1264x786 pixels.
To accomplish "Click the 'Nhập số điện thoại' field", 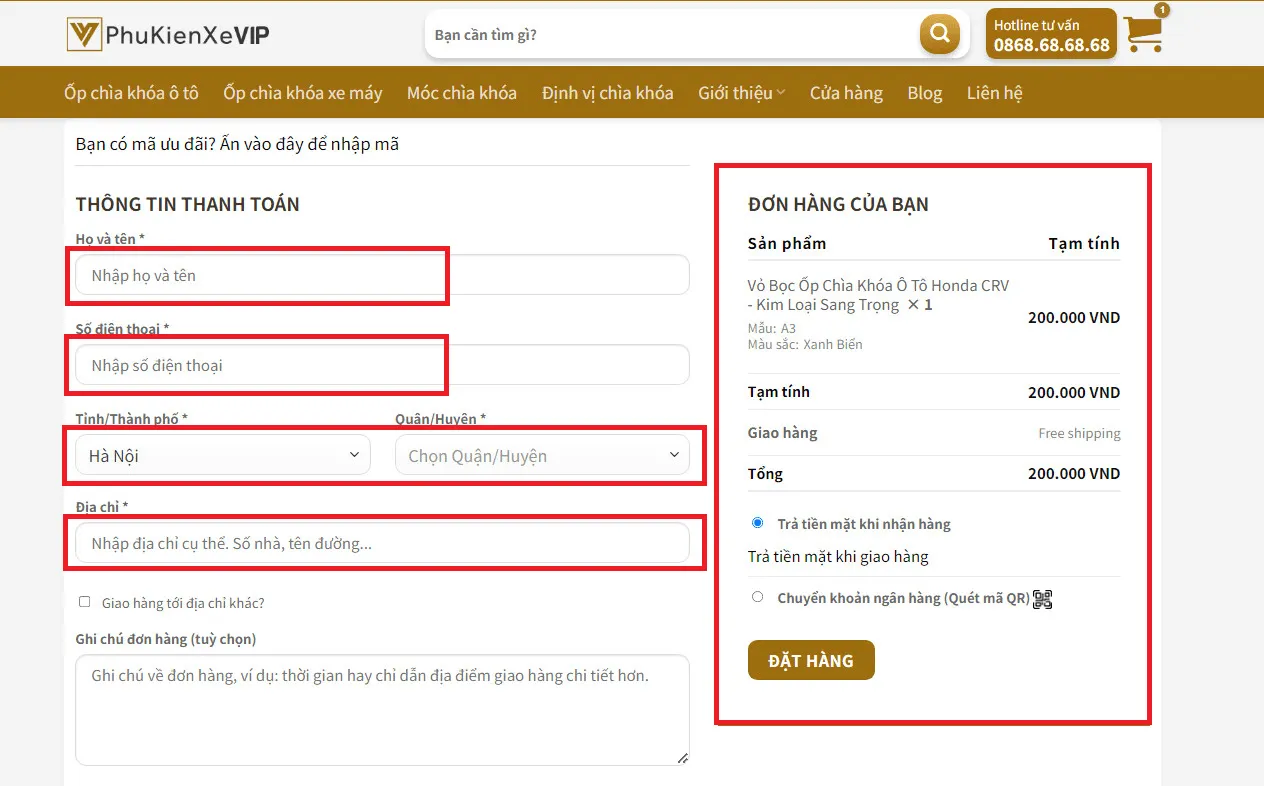I will tap(382, 365).
